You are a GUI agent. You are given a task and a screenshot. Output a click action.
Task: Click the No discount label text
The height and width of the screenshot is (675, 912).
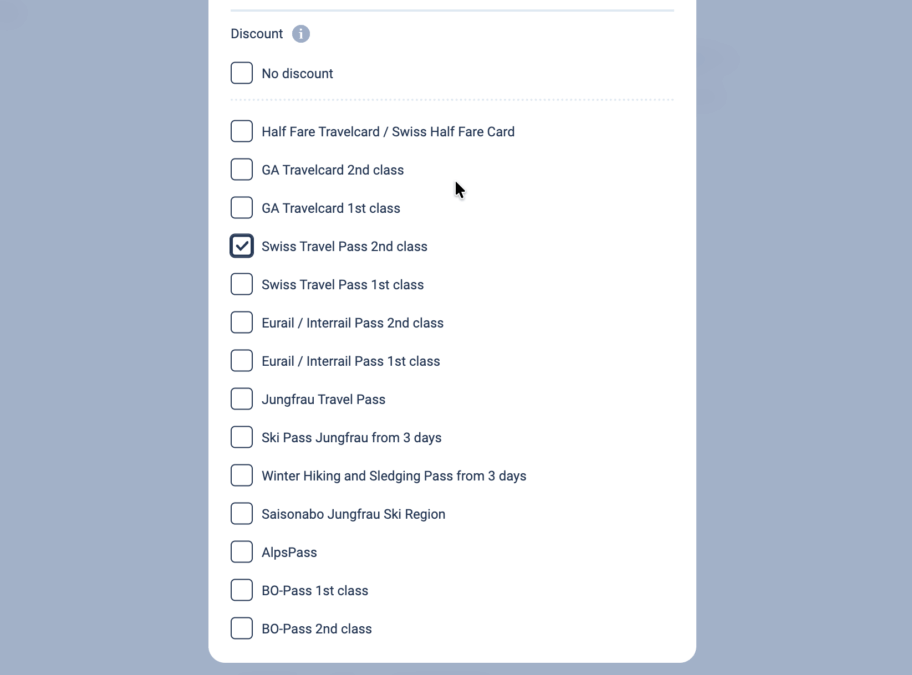click(297, 73)
